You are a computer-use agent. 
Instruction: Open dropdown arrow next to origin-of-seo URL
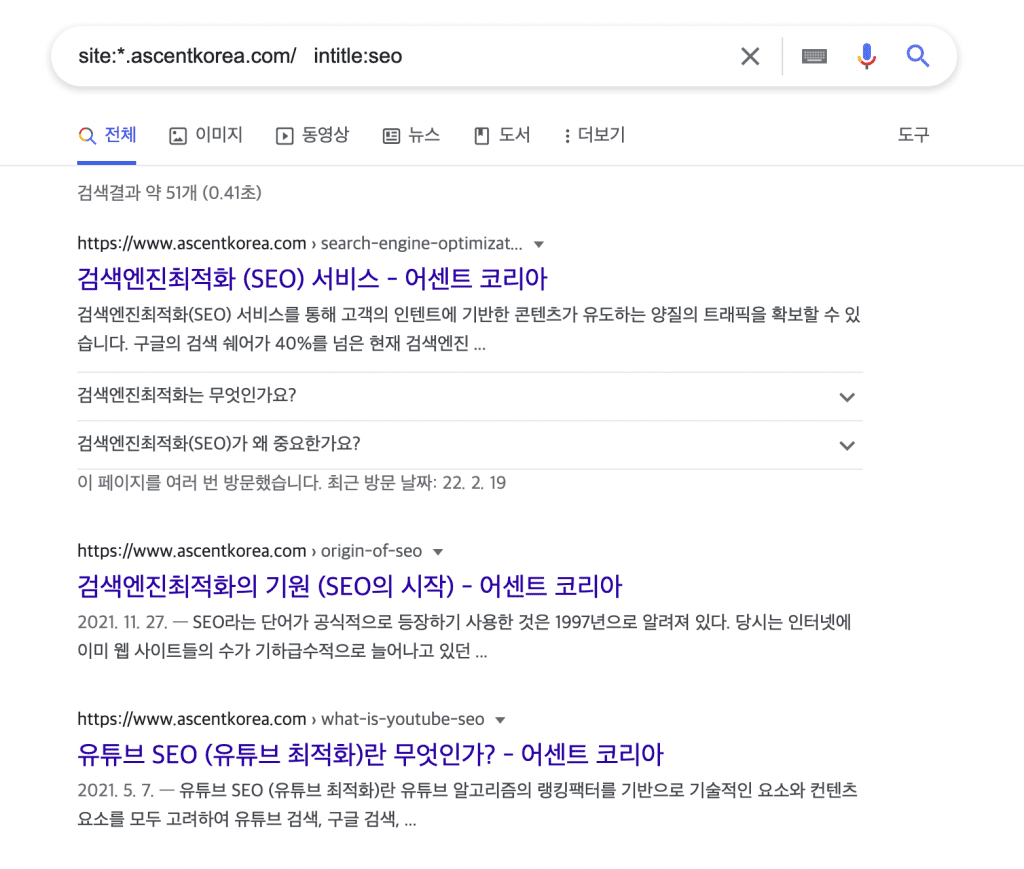438,552
